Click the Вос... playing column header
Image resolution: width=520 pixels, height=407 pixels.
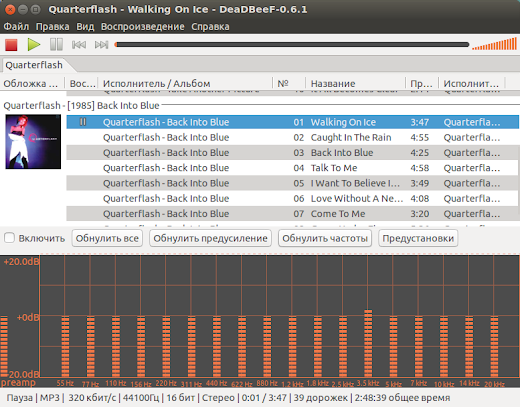tap(82, 83)
